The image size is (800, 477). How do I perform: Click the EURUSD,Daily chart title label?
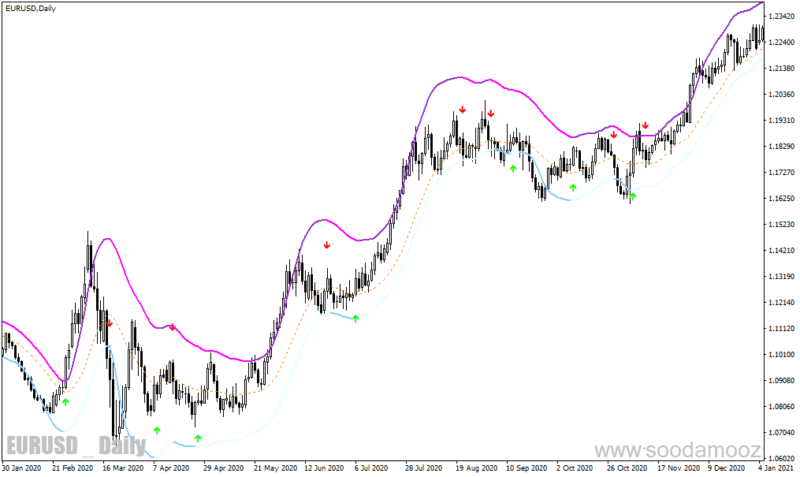tap(31, 9)
